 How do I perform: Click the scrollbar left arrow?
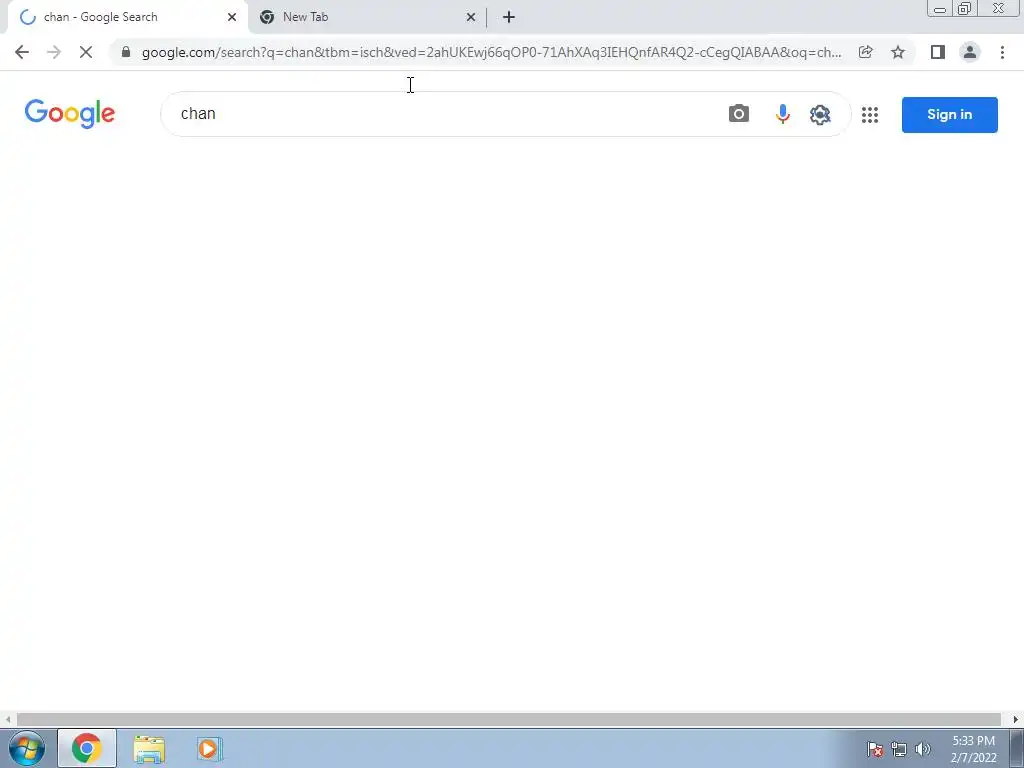pyautogui.click(x=7, y=719)
